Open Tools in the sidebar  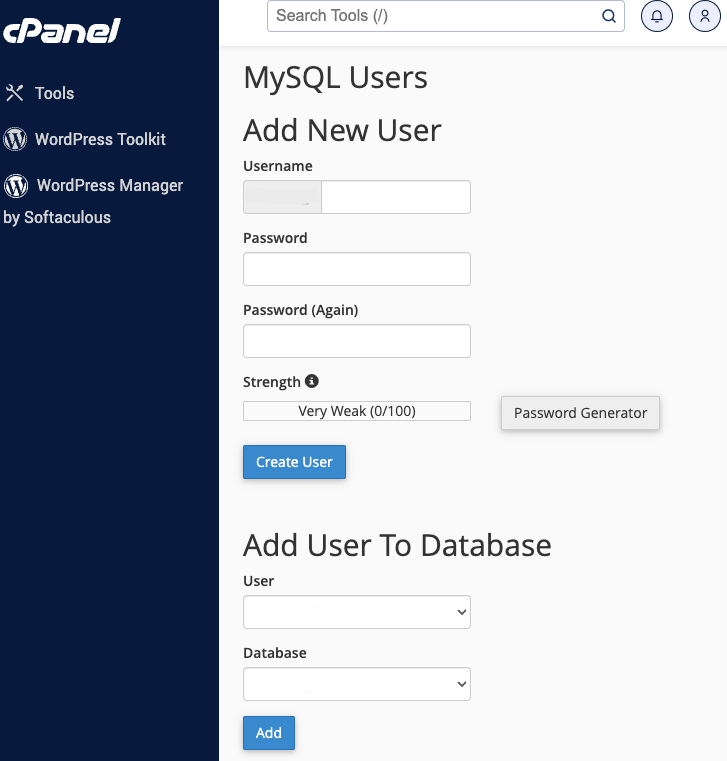click(54, 93)
